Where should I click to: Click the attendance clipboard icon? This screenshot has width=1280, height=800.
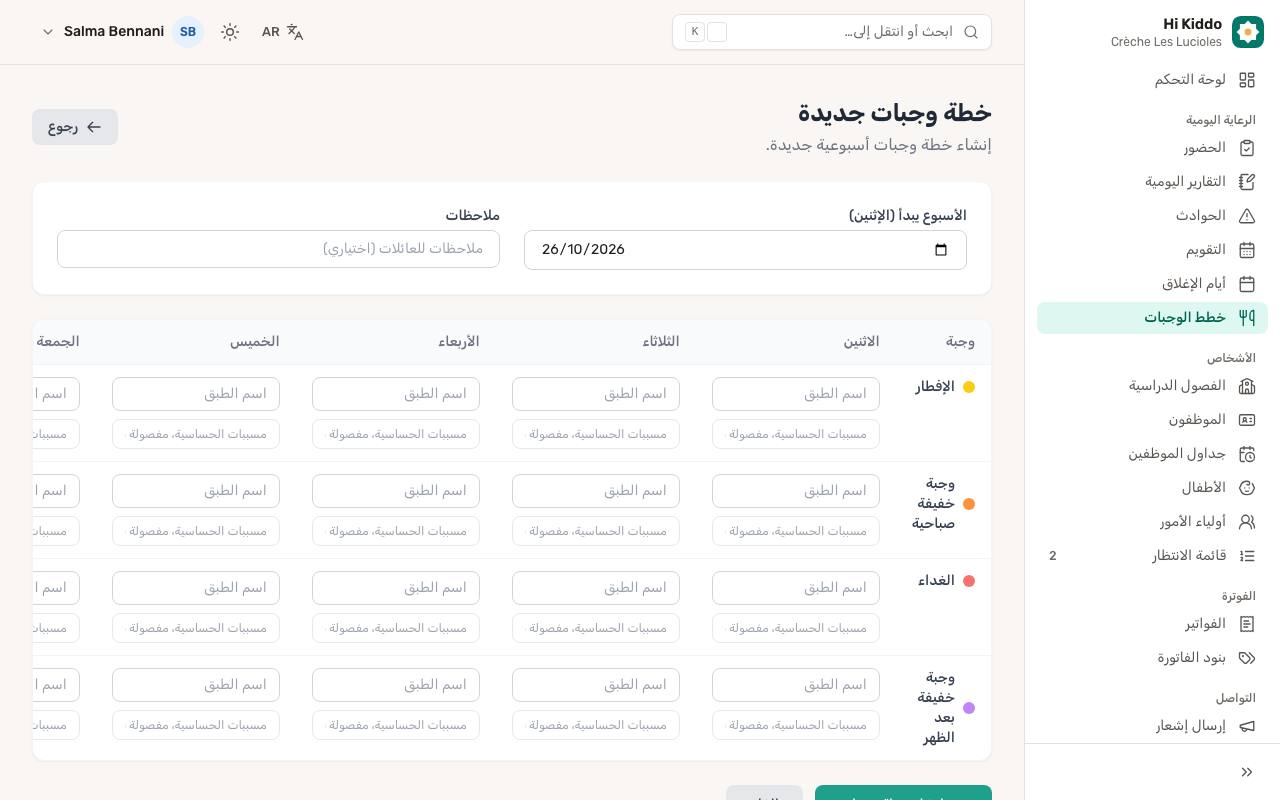(x=1247, y=148)
